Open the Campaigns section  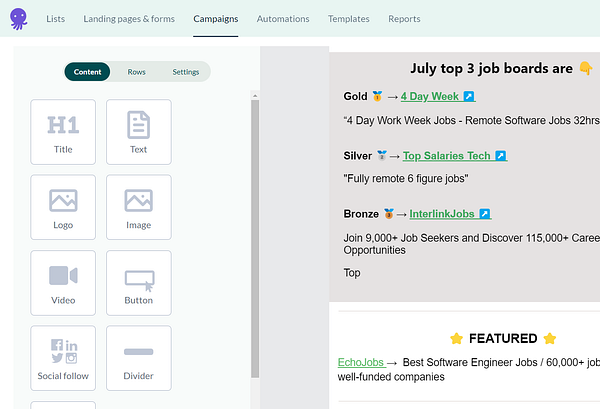click(x=215, y=19)
